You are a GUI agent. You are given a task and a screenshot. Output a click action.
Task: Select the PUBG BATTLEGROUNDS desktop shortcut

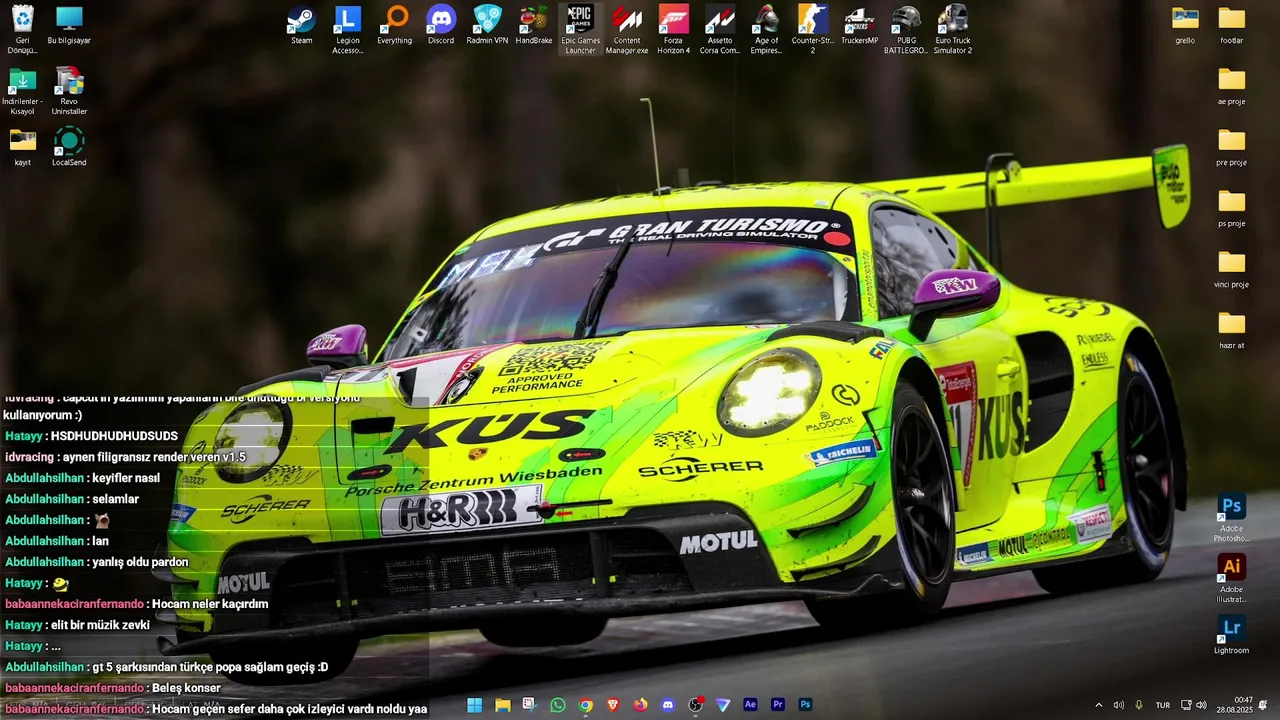[906, 30]
